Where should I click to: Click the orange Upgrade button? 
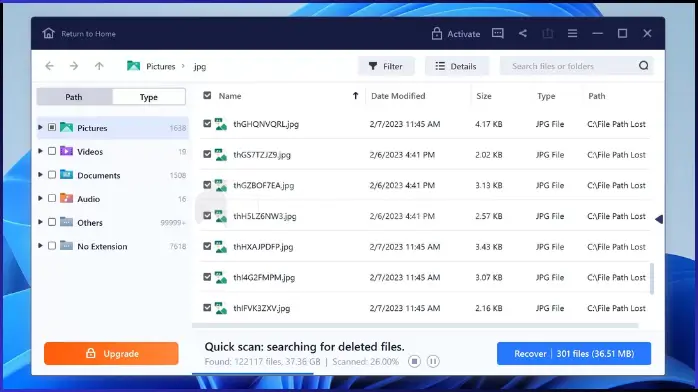pos(111,353)
